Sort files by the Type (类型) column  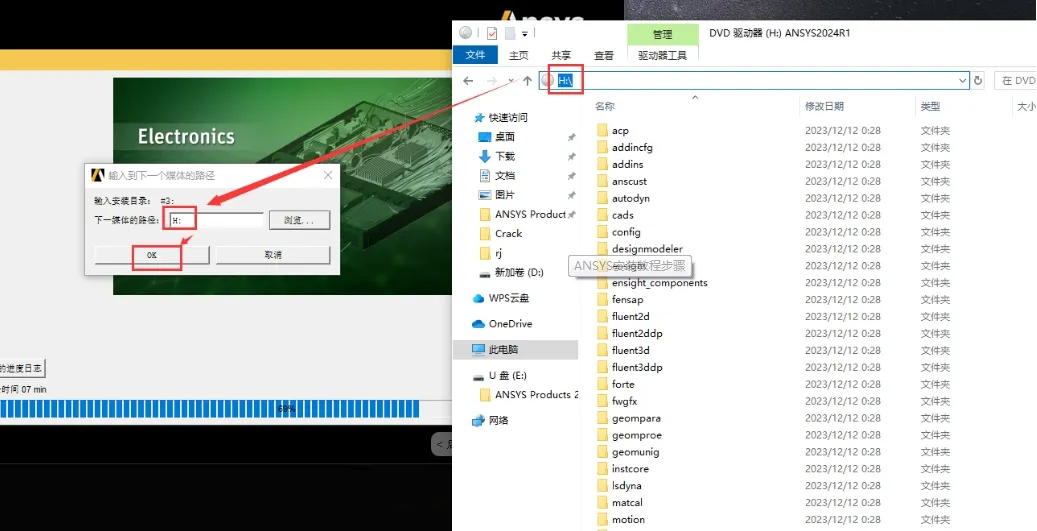point(931,106)
